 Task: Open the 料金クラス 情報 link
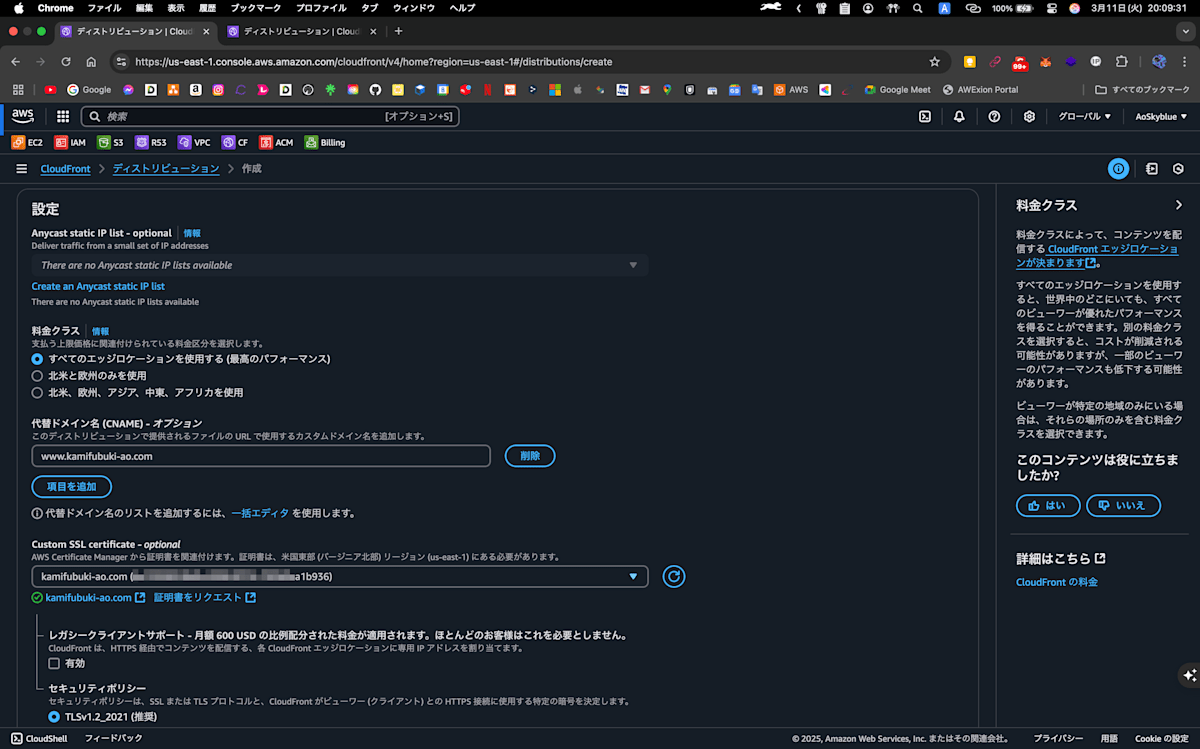[x=100, y=331]
